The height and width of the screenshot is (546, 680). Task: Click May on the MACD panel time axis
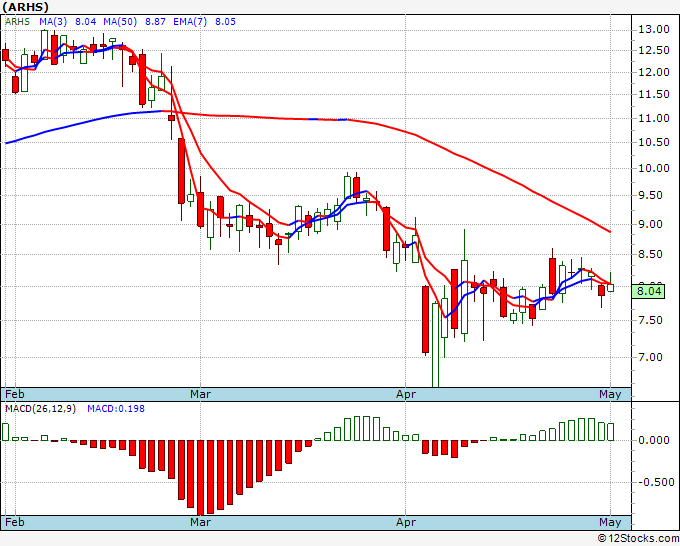click(610, 522)
